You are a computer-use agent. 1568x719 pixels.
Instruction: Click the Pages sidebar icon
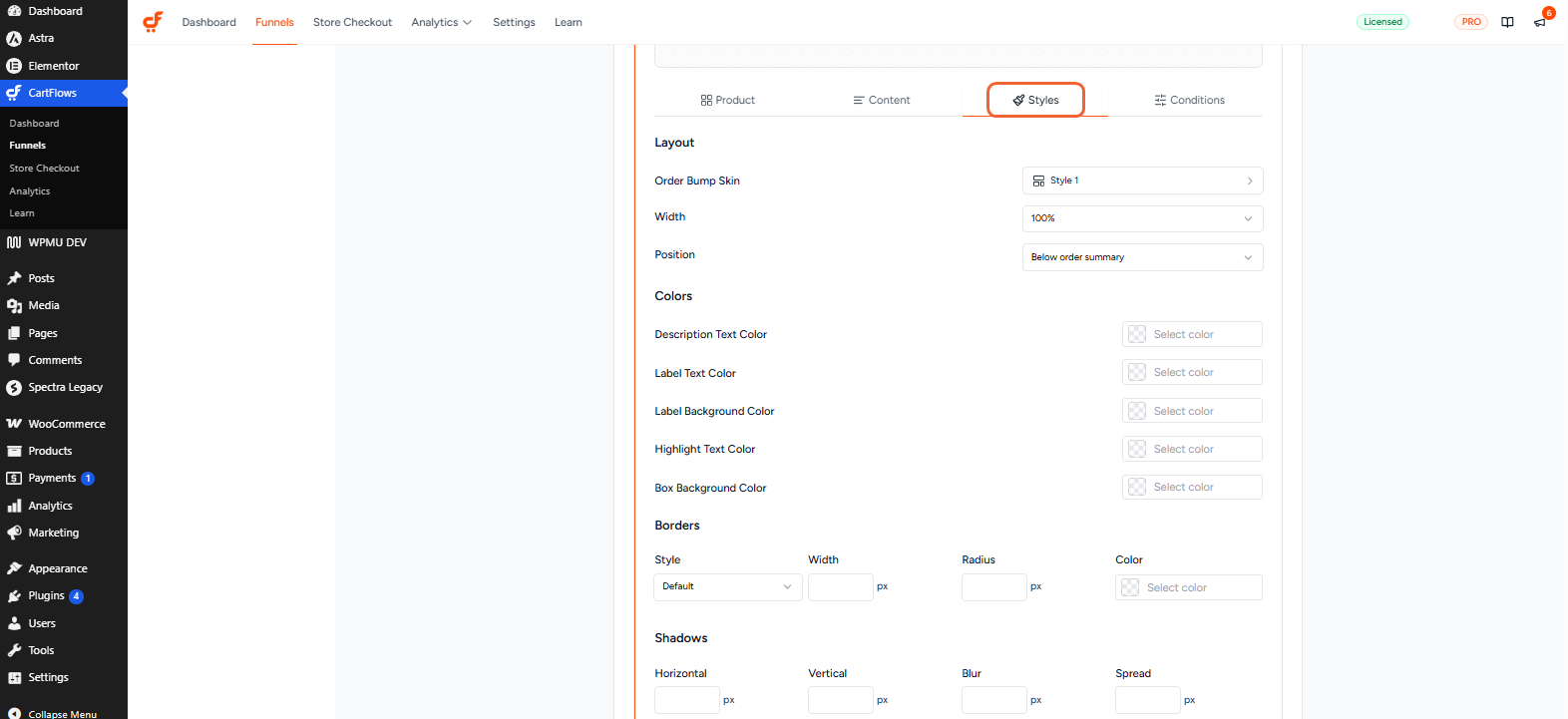click(x=14, y=333)
